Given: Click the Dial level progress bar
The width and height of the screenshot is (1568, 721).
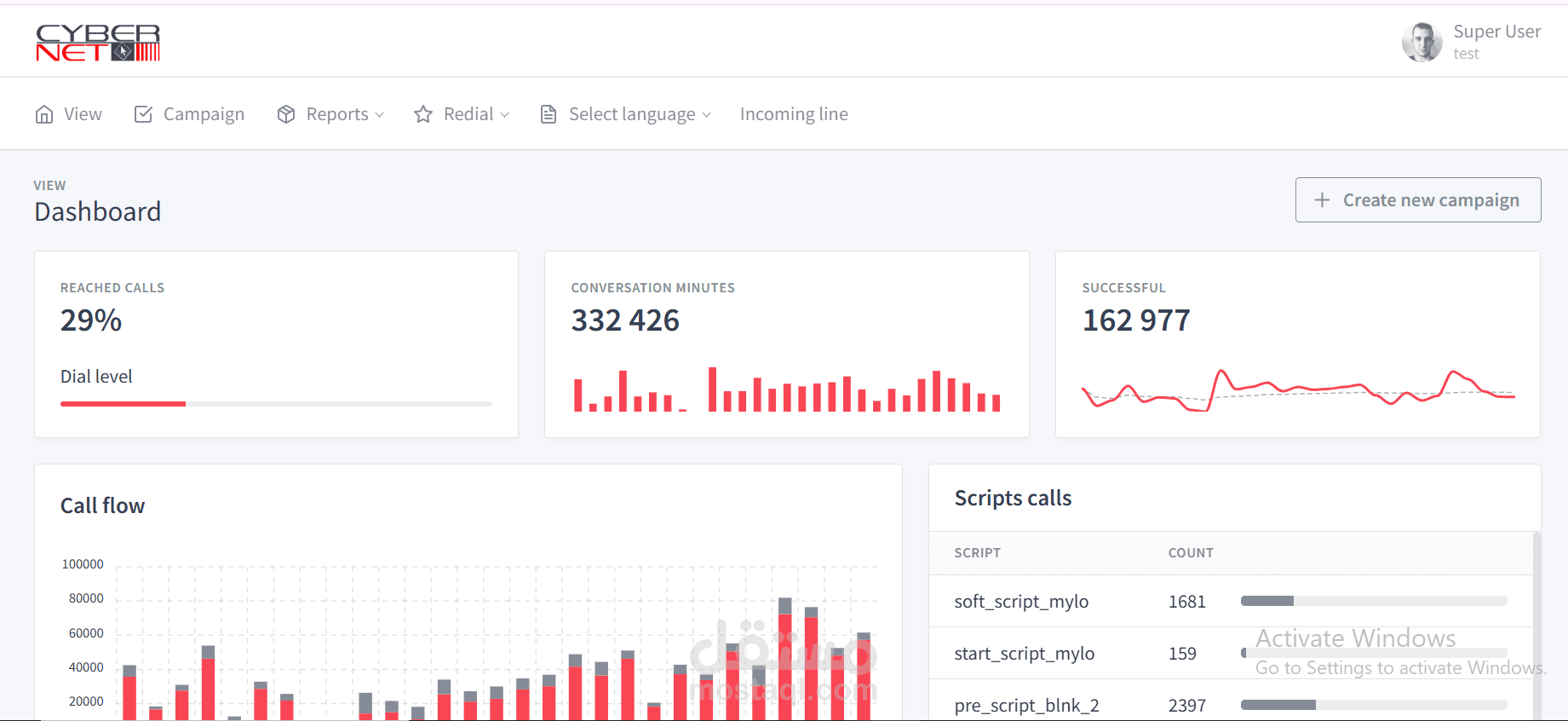Looking at the screenshot, I should pyautogui.click(x=276, y=404).
